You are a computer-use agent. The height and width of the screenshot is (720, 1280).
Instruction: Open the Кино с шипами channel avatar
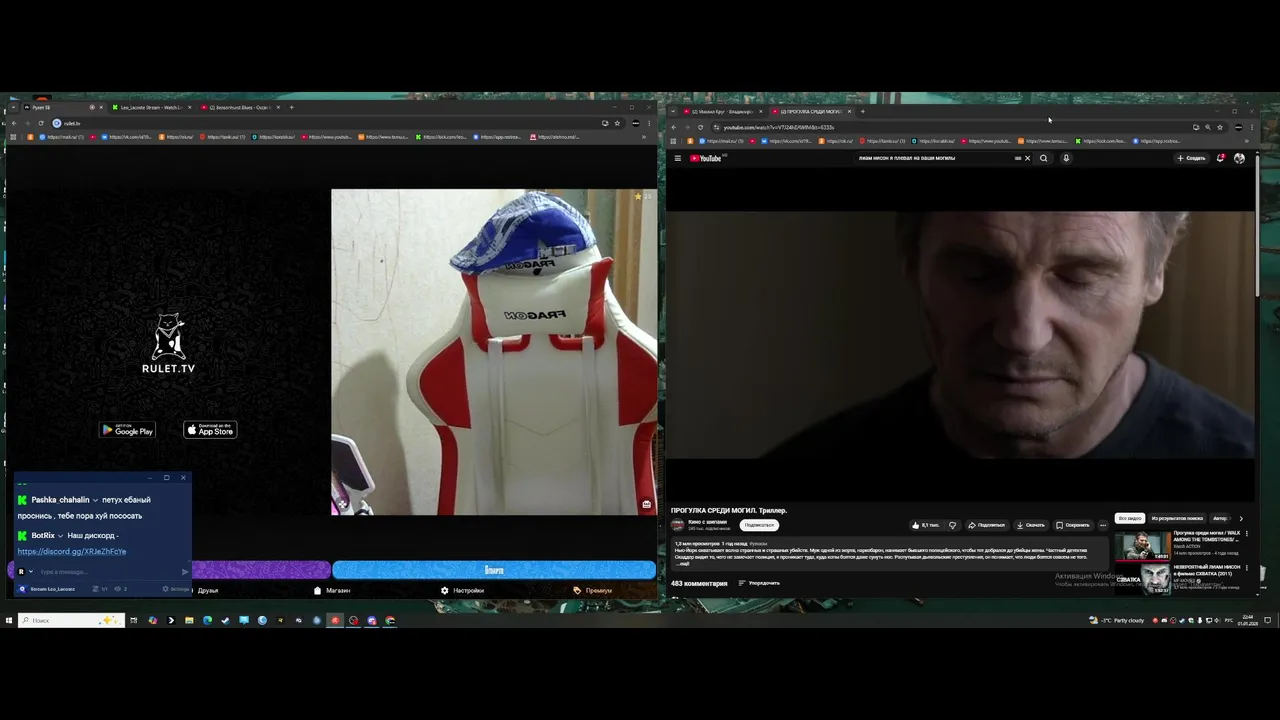678,525
